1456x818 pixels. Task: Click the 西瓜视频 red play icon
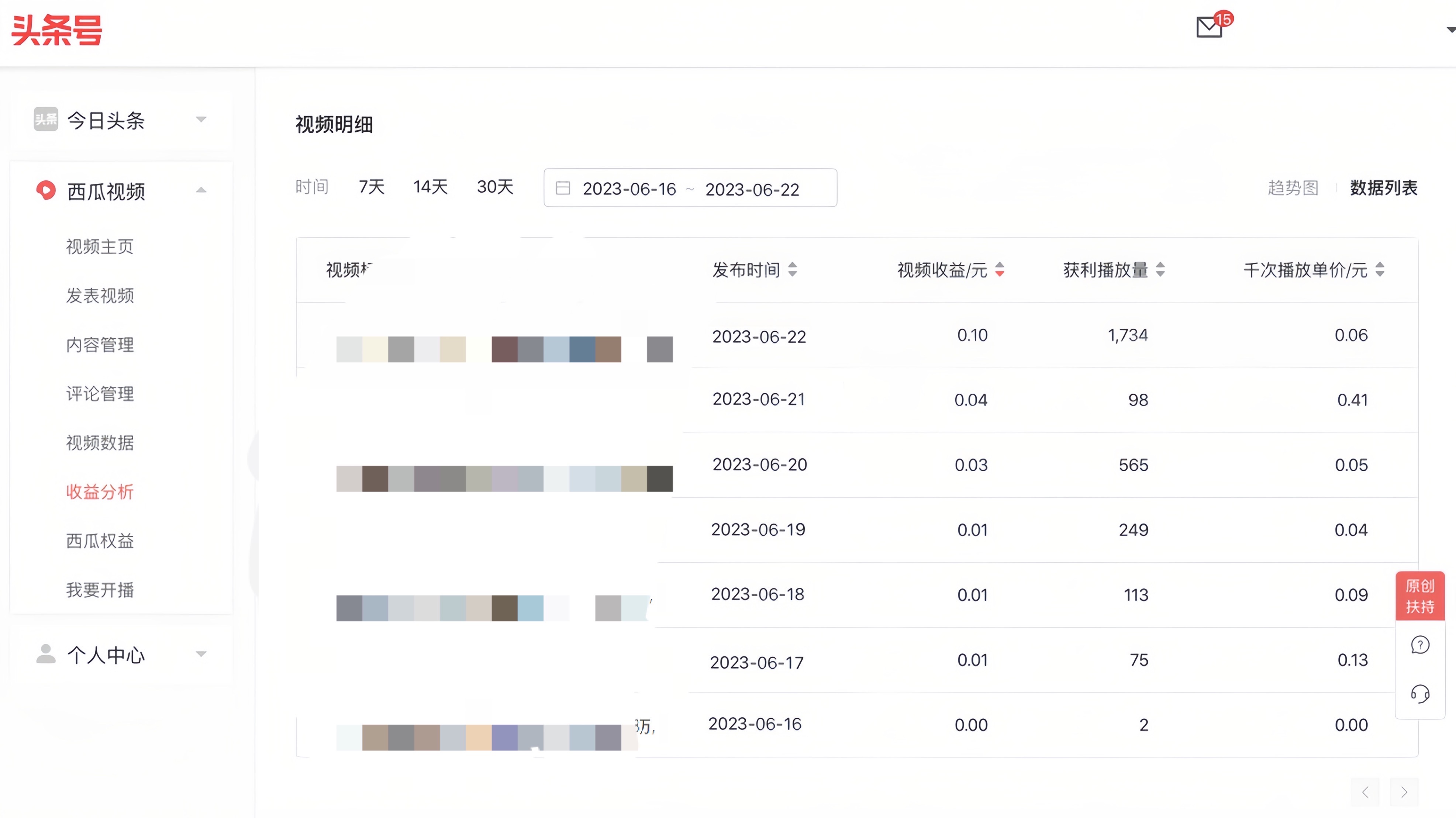pos(46,190)
